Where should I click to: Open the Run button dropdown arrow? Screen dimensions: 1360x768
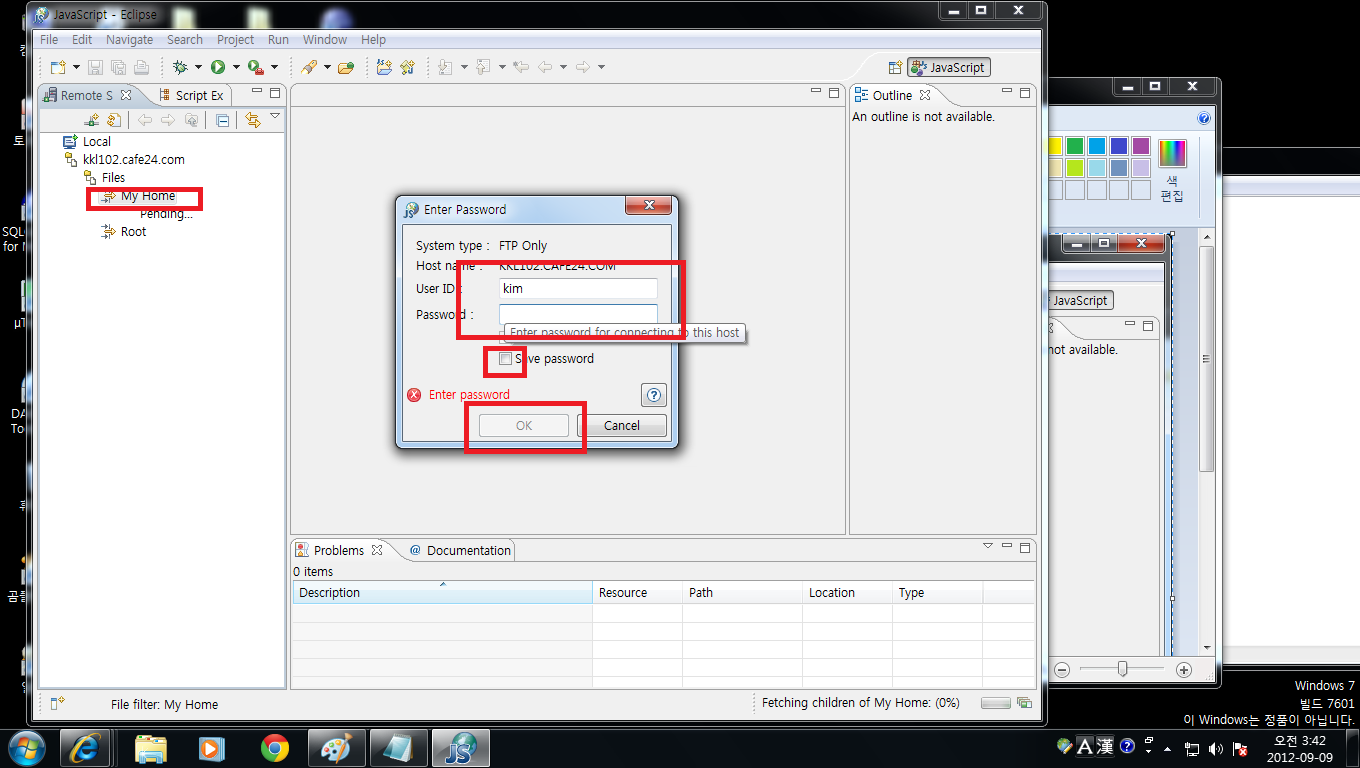coord(236,67)
